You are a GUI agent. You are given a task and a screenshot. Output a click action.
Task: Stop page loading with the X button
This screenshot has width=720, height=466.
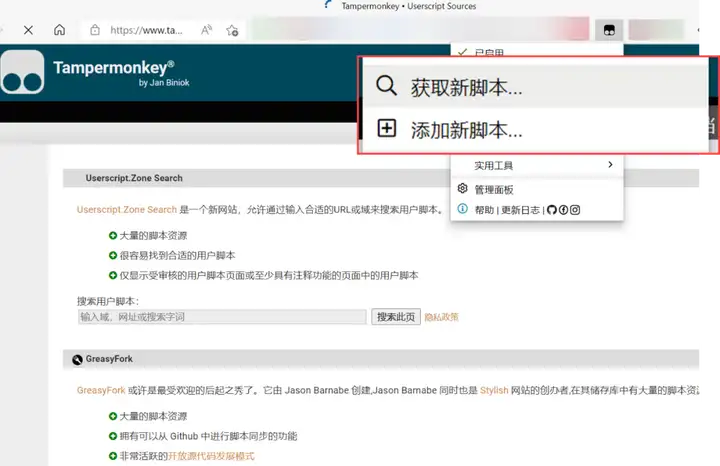click(x=28, y=30)
